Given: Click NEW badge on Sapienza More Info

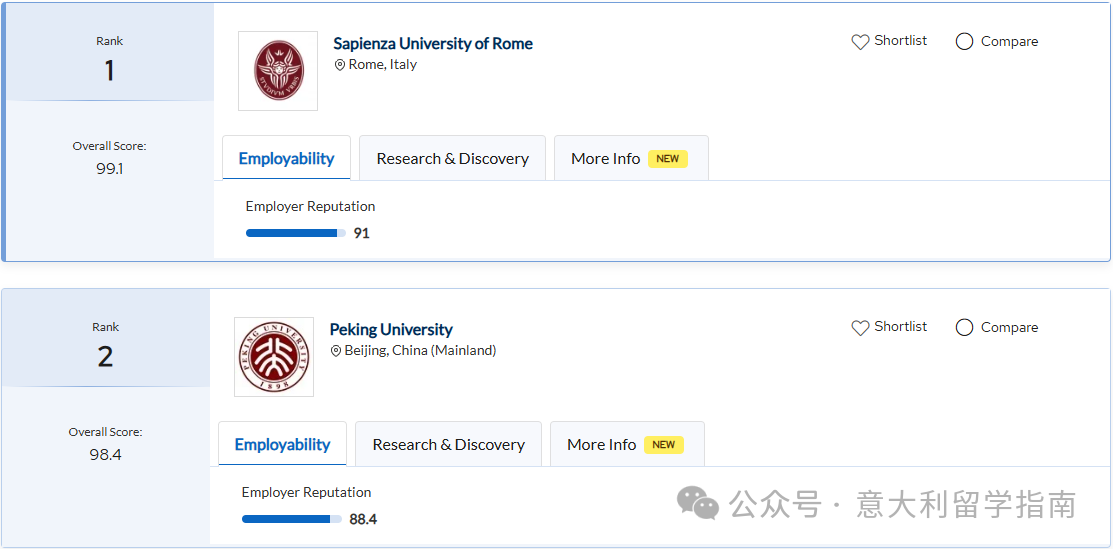Looking at the screenshot, I should coord(668,159).
